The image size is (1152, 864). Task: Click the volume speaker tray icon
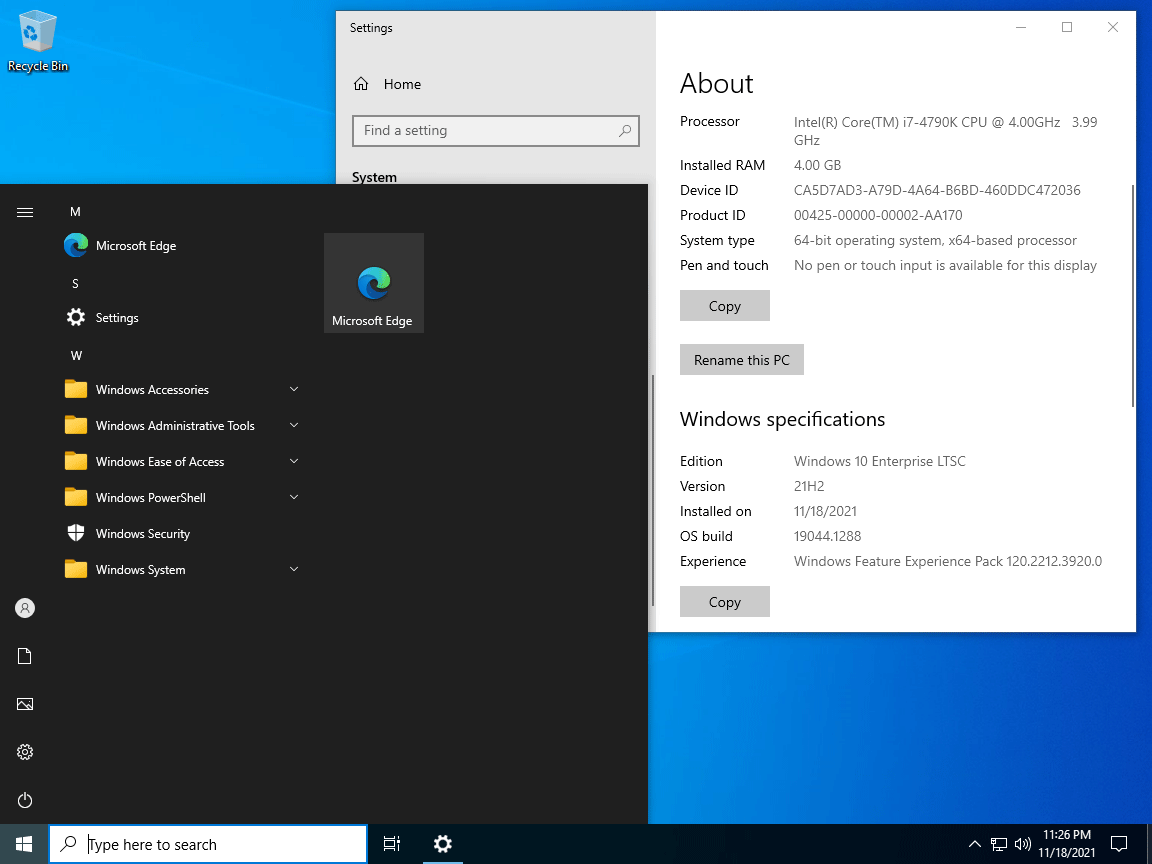1023,844
